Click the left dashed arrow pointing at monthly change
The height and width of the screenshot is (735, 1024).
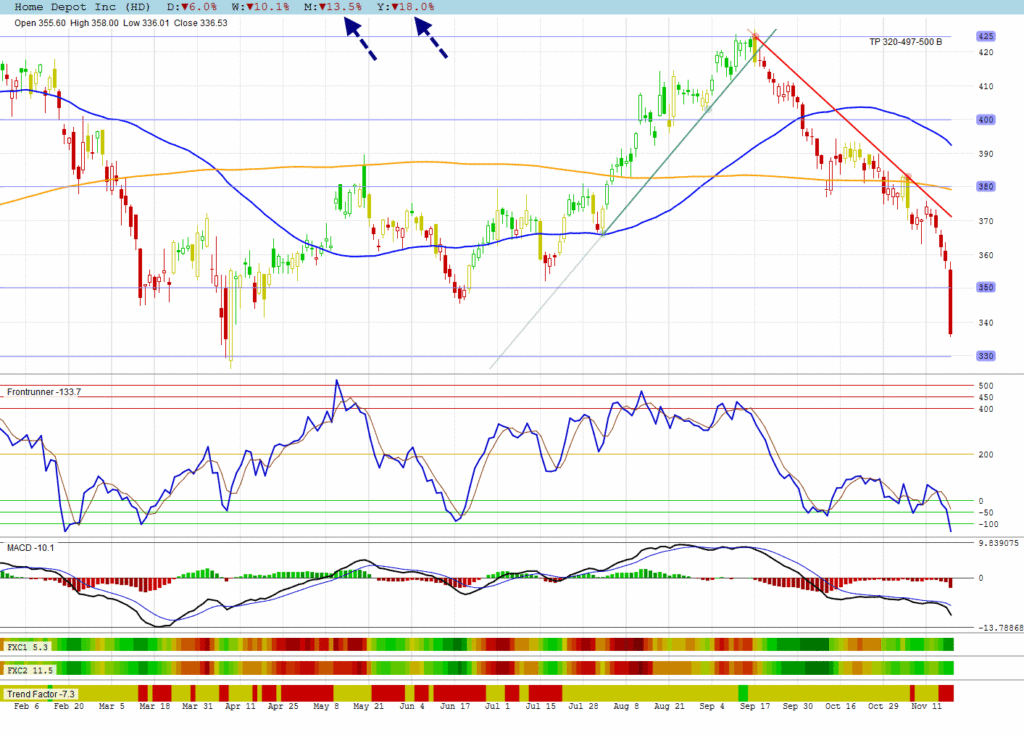[x=360, y=40]
